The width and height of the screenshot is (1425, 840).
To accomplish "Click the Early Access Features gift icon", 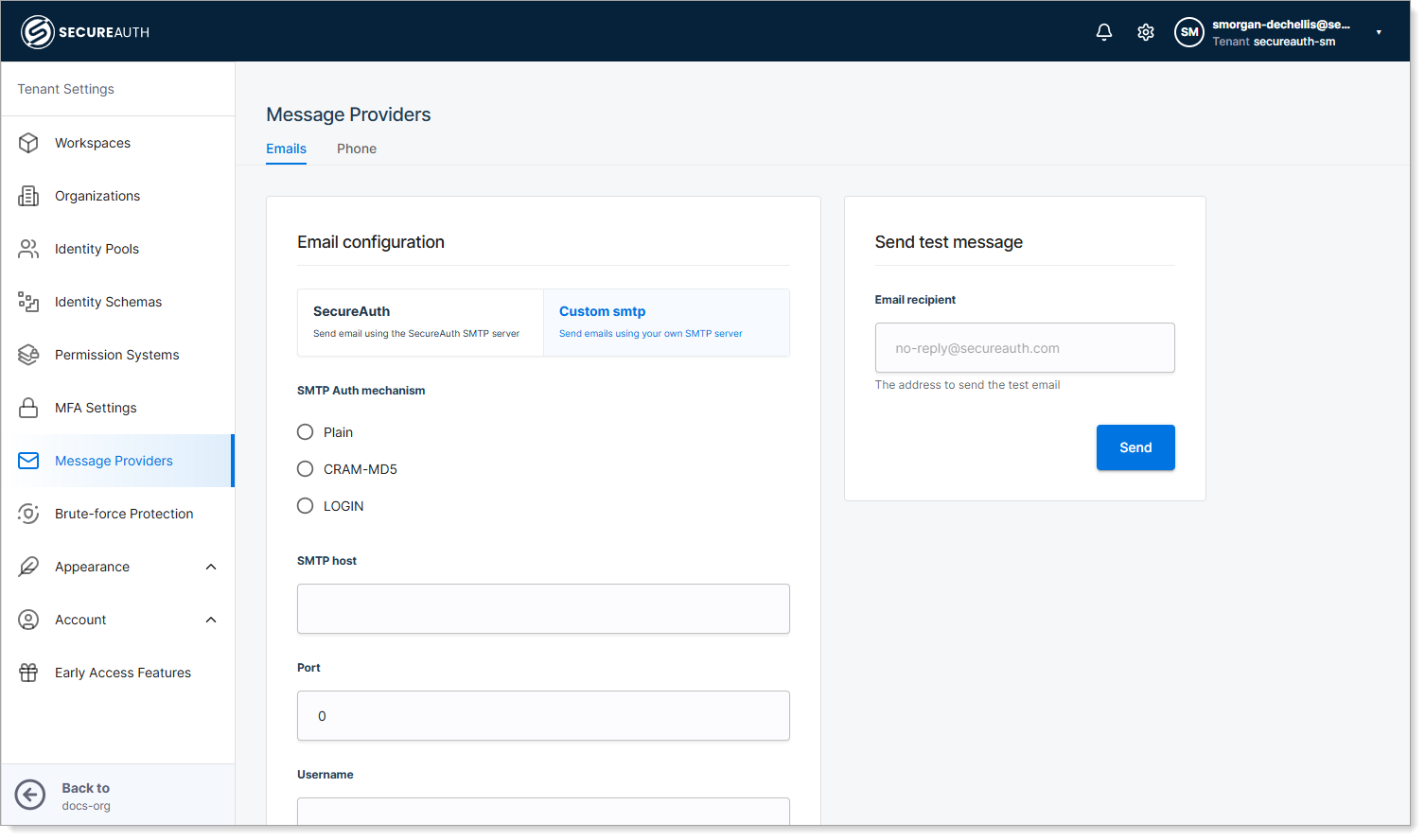I will coord(28,673).
